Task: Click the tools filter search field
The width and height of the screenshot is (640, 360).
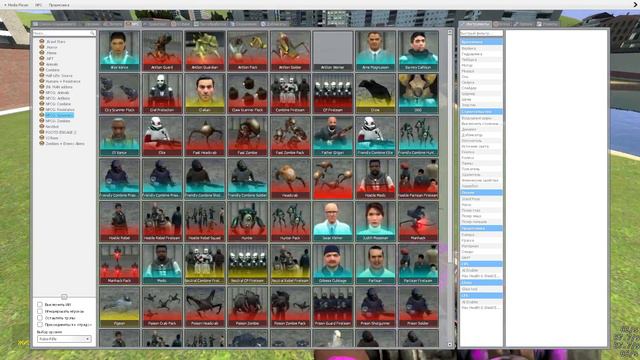Action: [481, 33]
